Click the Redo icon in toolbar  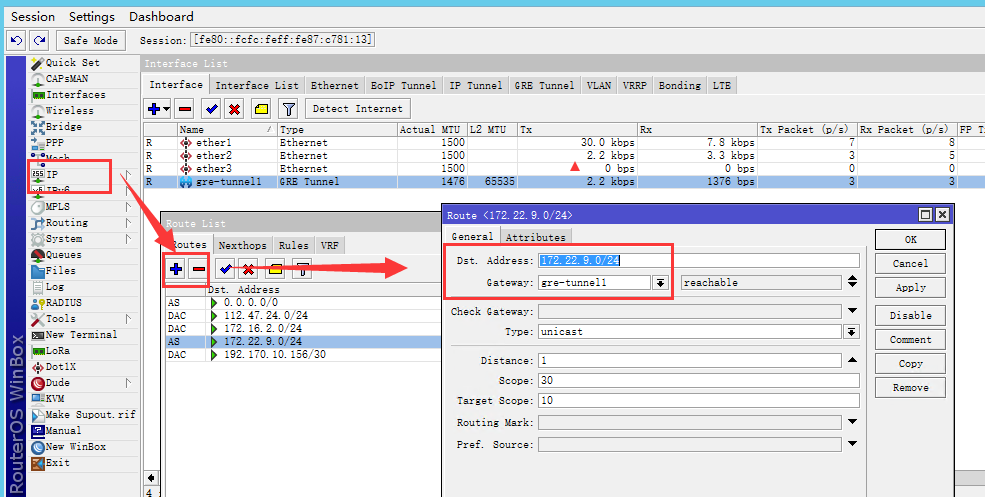[40, 40]
